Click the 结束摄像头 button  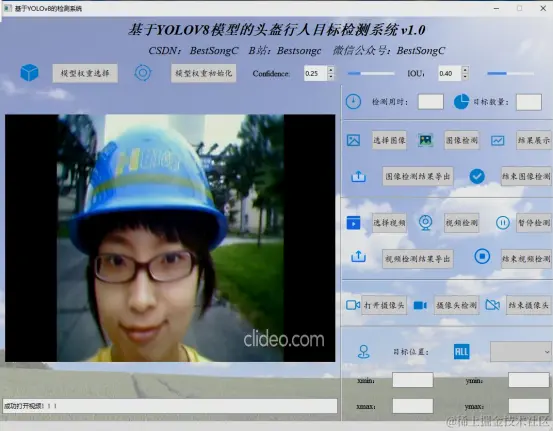coord(529,305)
